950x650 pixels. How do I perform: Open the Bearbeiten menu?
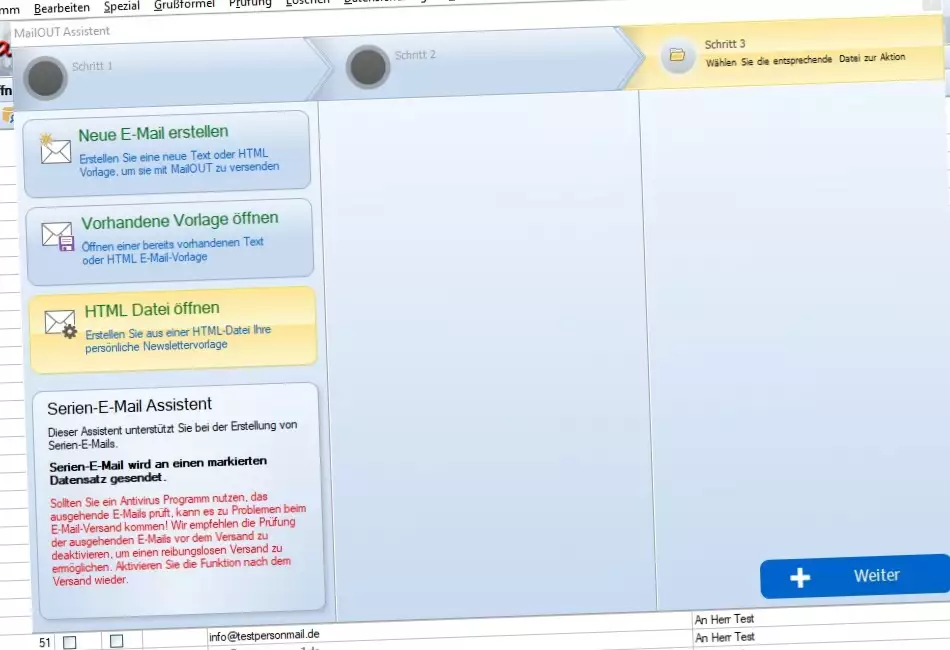pyautogui.click(x=62, y=8)
